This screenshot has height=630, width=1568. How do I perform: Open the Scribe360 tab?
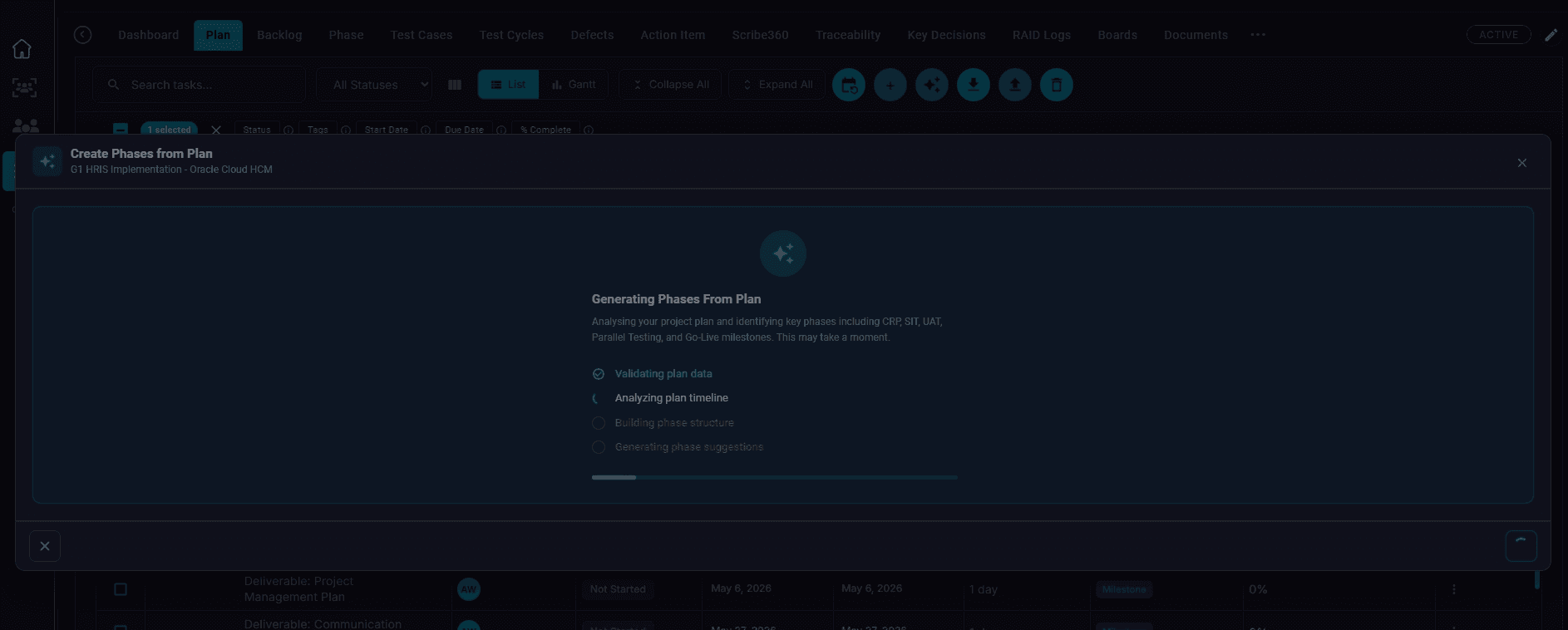click(x=760, y=35)
